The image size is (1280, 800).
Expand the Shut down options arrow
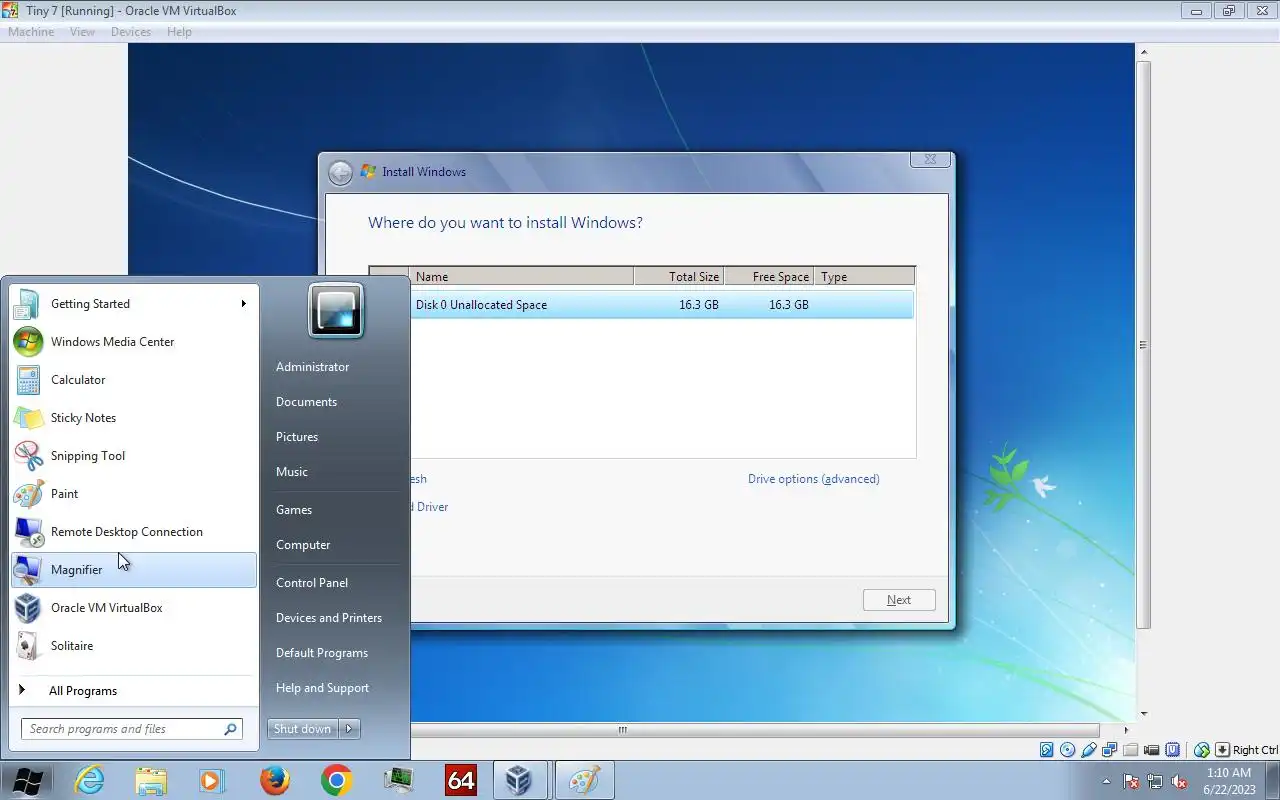point(350,729)
